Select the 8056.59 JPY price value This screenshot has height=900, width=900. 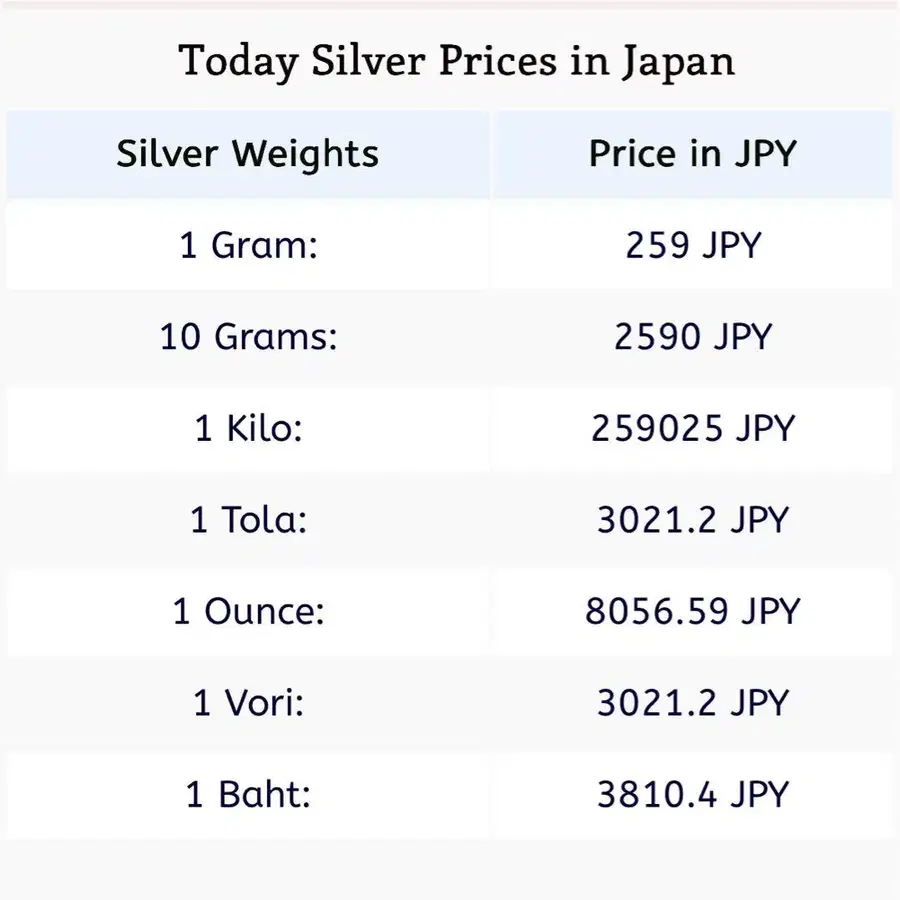coord(692,611)
